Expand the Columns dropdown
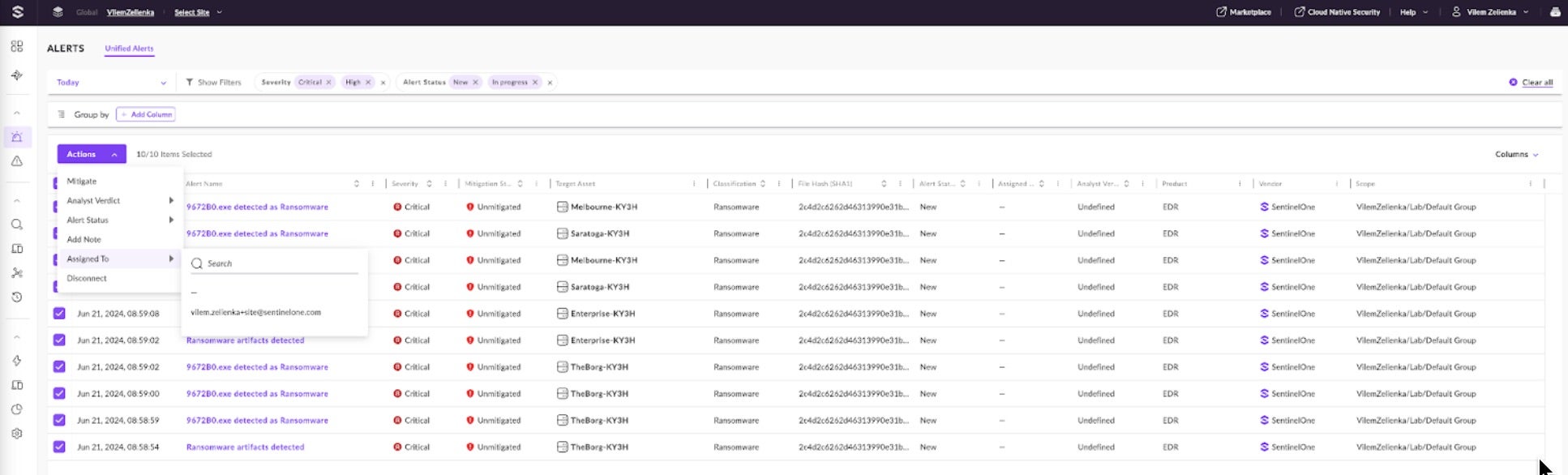 tap(1516, 154)
